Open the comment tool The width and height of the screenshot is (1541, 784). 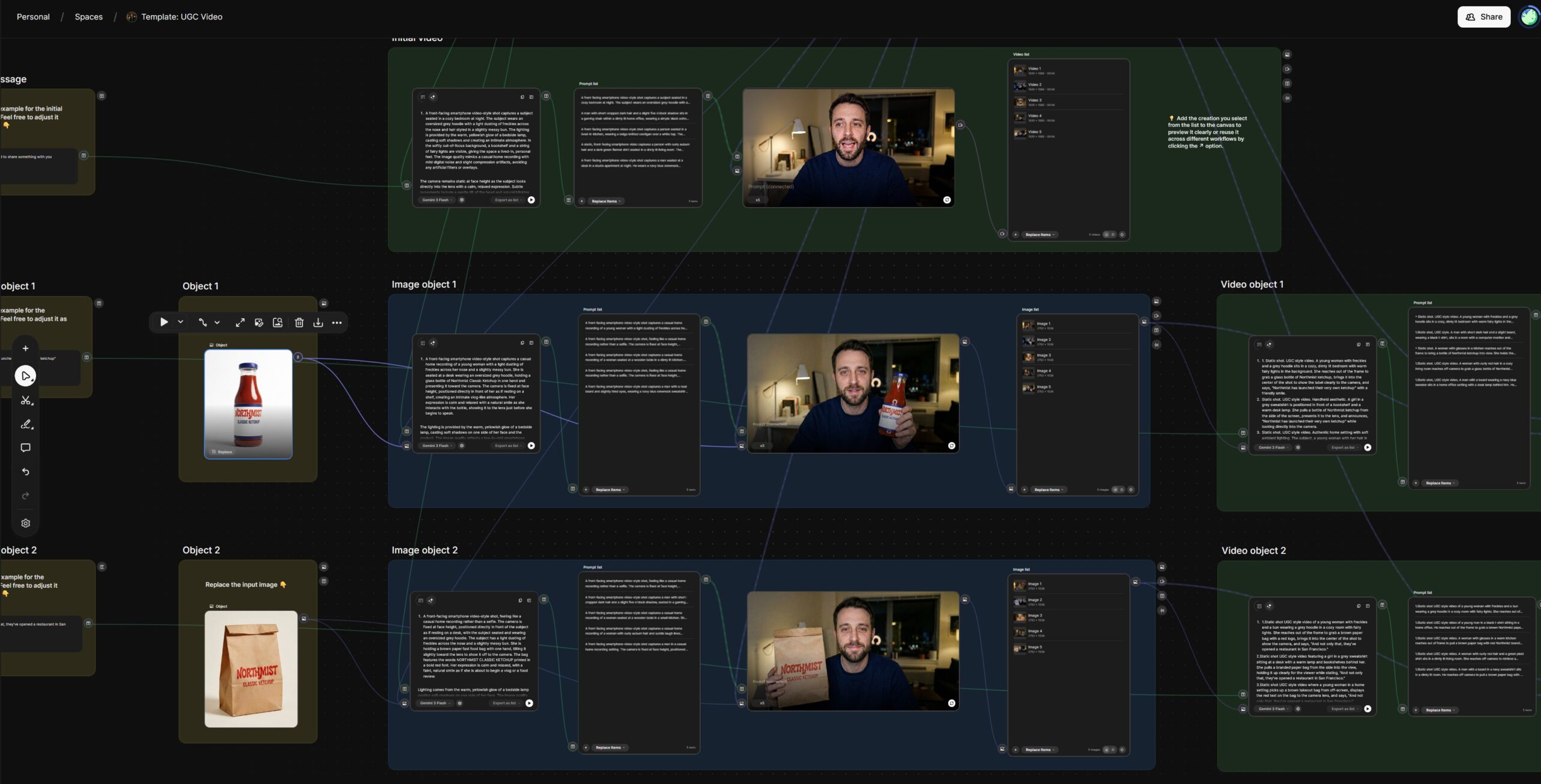coord(25,448)
